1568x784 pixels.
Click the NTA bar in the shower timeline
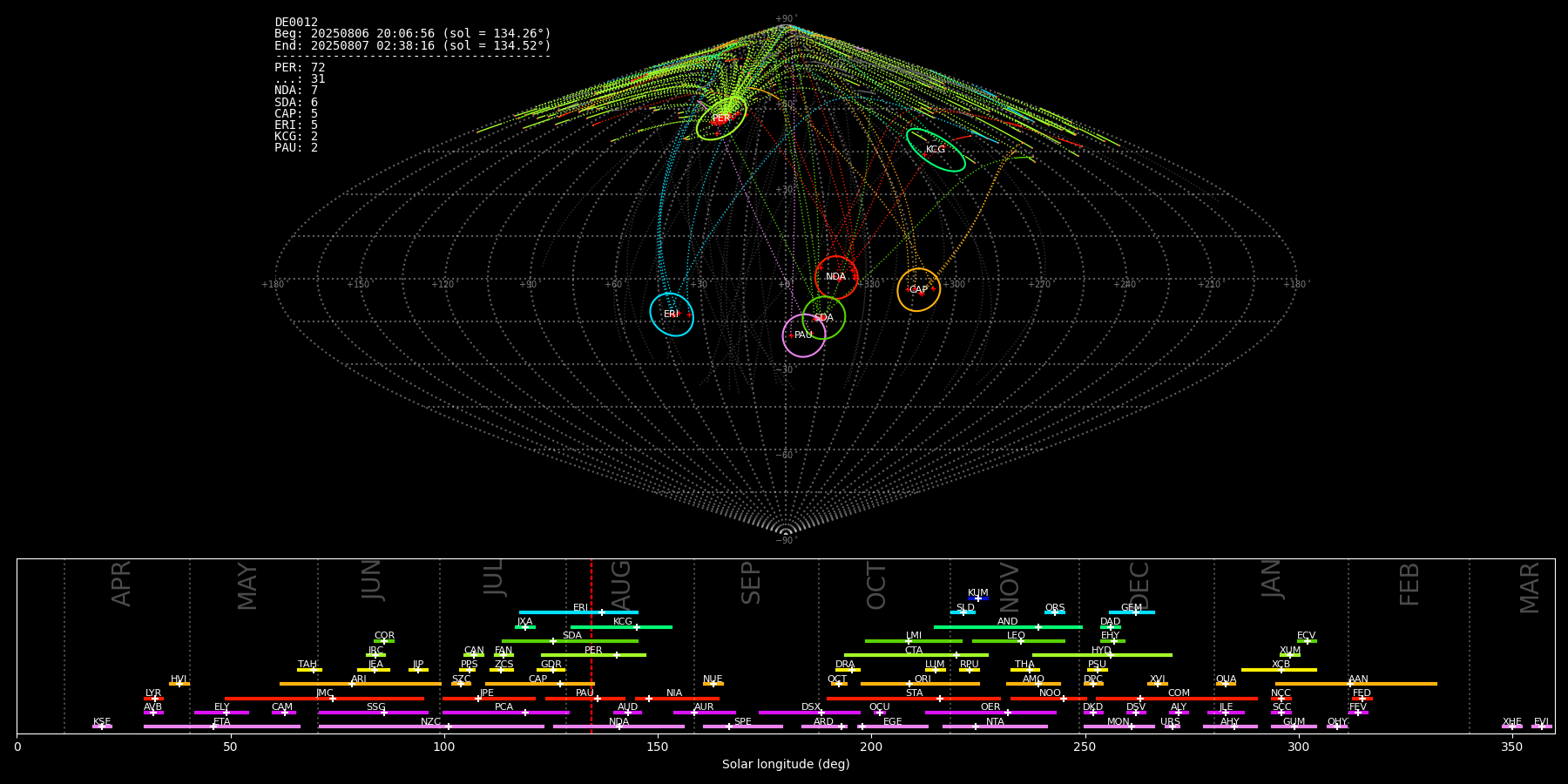[995, 727]
